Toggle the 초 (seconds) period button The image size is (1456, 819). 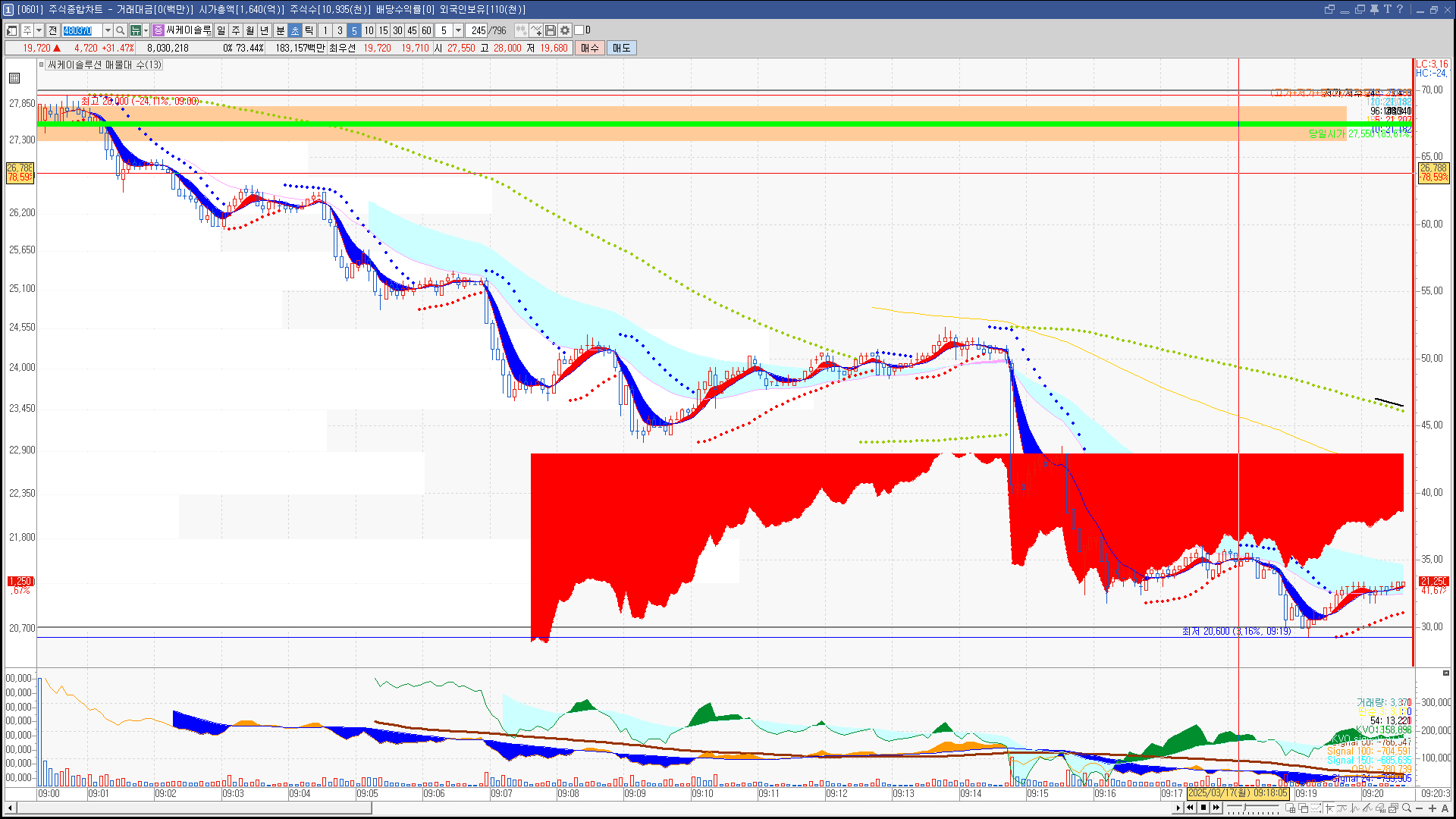pos(295,30)
